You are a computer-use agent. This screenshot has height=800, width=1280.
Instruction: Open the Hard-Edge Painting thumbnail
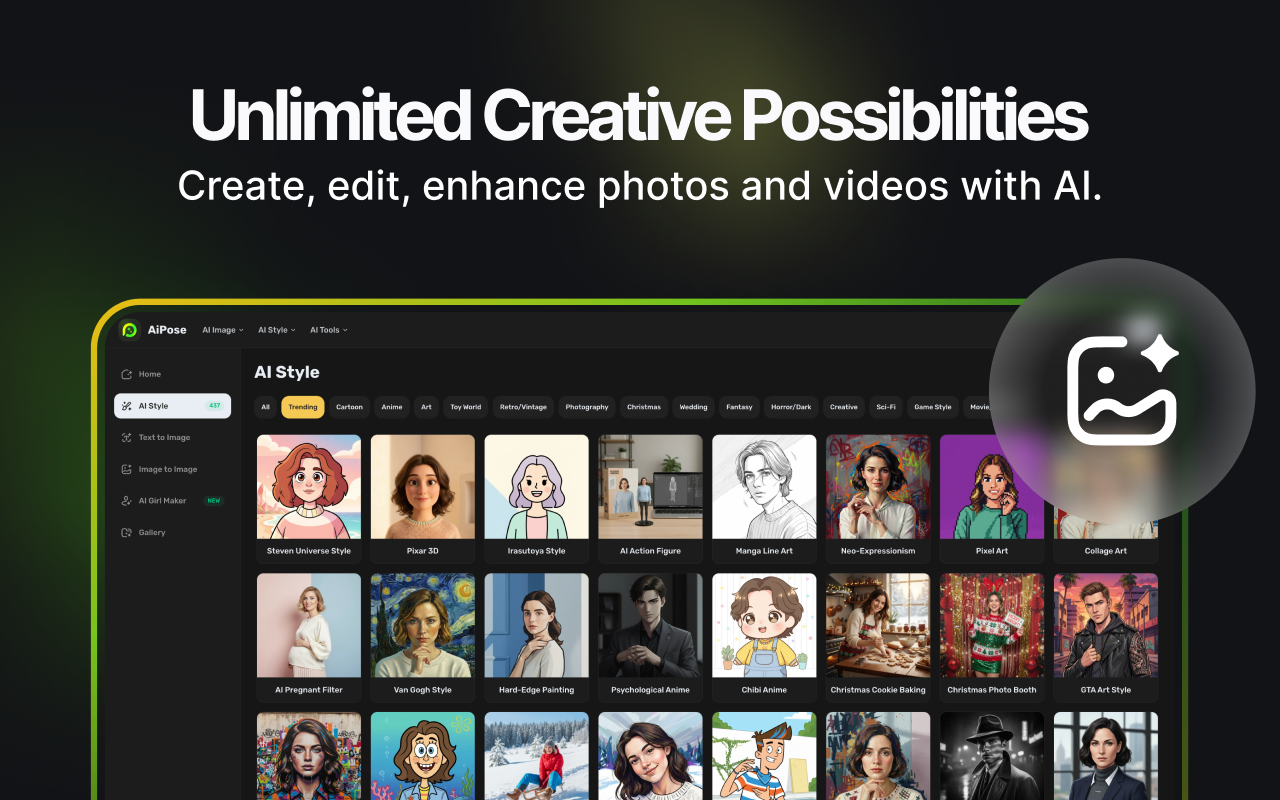point(537,626)
